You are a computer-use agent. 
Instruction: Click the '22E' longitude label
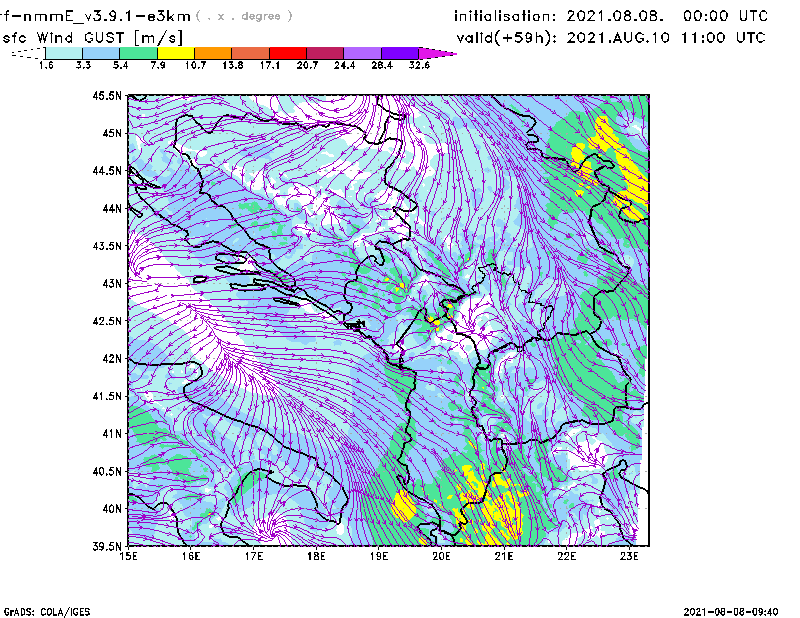(566, 556)
